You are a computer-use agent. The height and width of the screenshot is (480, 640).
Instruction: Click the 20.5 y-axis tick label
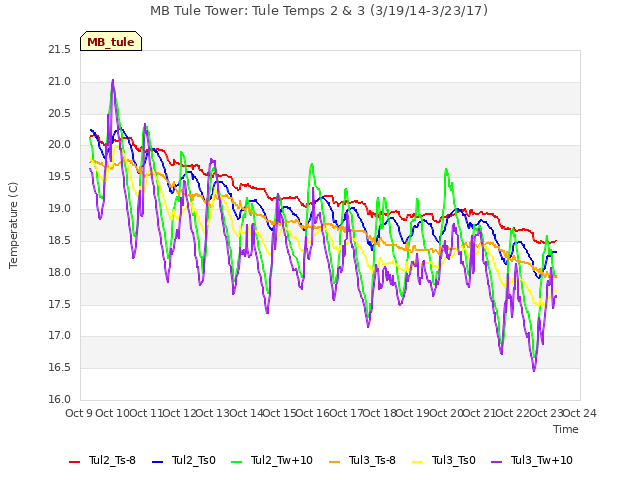(x=60, y=113)
